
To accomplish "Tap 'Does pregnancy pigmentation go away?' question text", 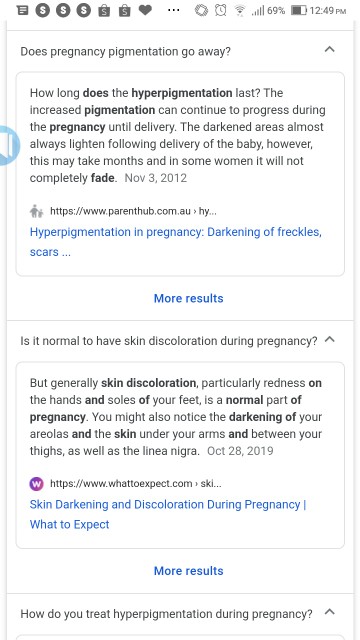I will coord(126,52).
